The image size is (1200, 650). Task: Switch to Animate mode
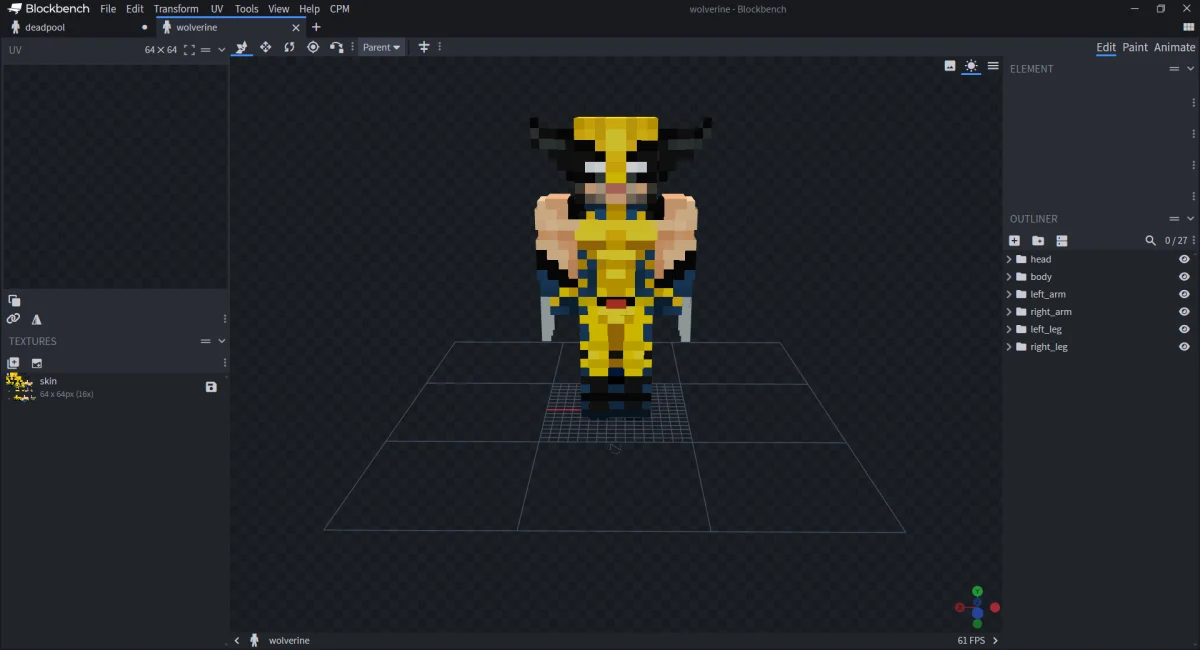[x=1174, y=47]
